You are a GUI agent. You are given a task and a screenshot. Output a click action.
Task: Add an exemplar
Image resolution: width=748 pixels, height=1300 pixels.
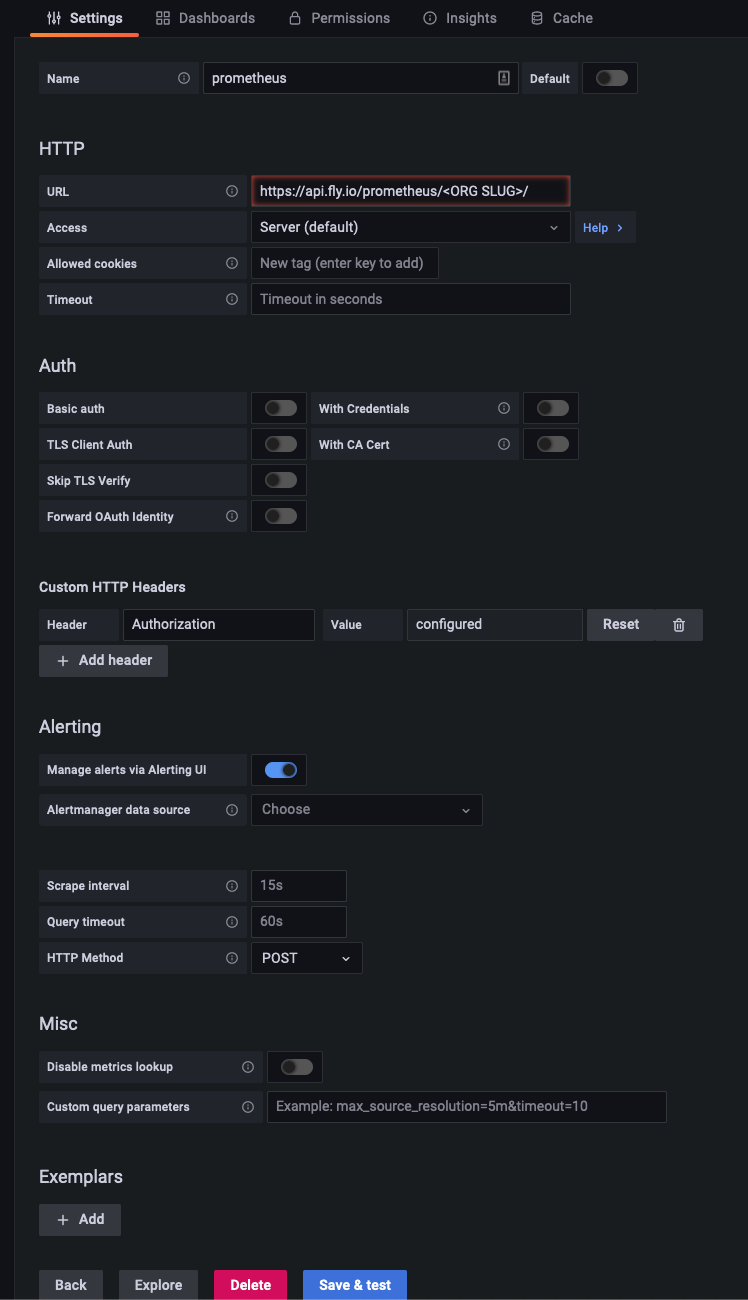tap(80, 1220)
